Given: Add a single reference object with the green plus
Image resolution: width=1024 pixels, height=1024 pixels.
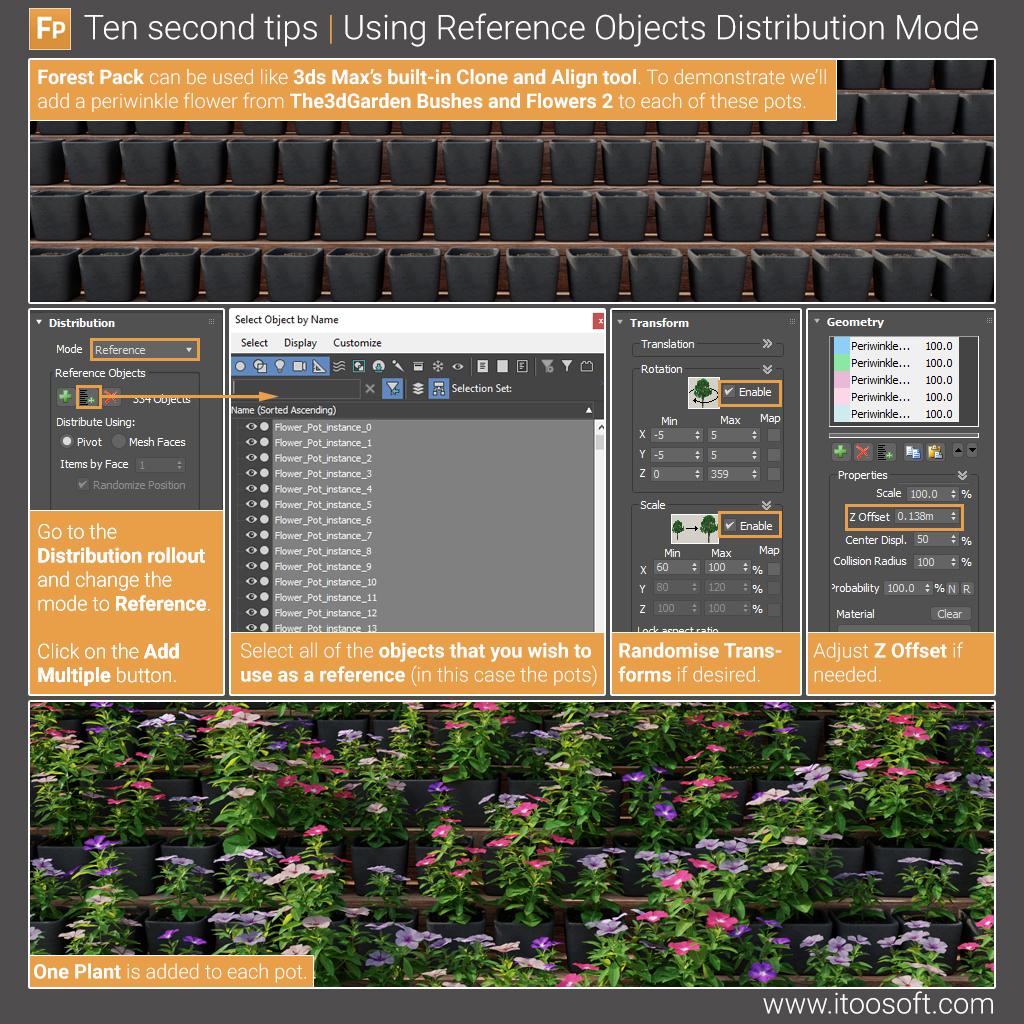Looking at the screenshot, I should [x=65, y=396].
